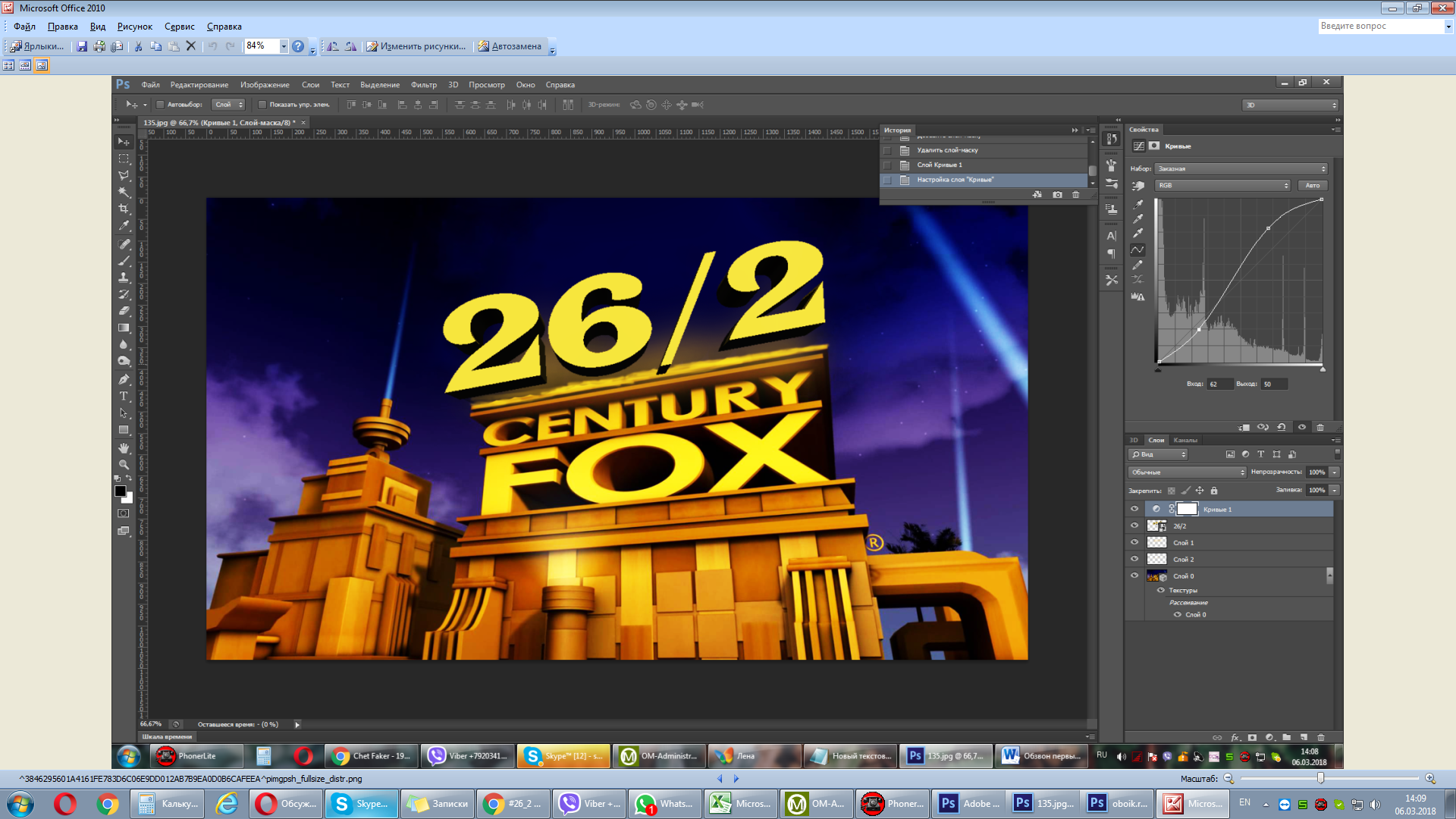Screen dimensions: 1456x819
Task: Expand the 'Введите вопрос' dropdown arrow
Action: [x=1448, y=27]
